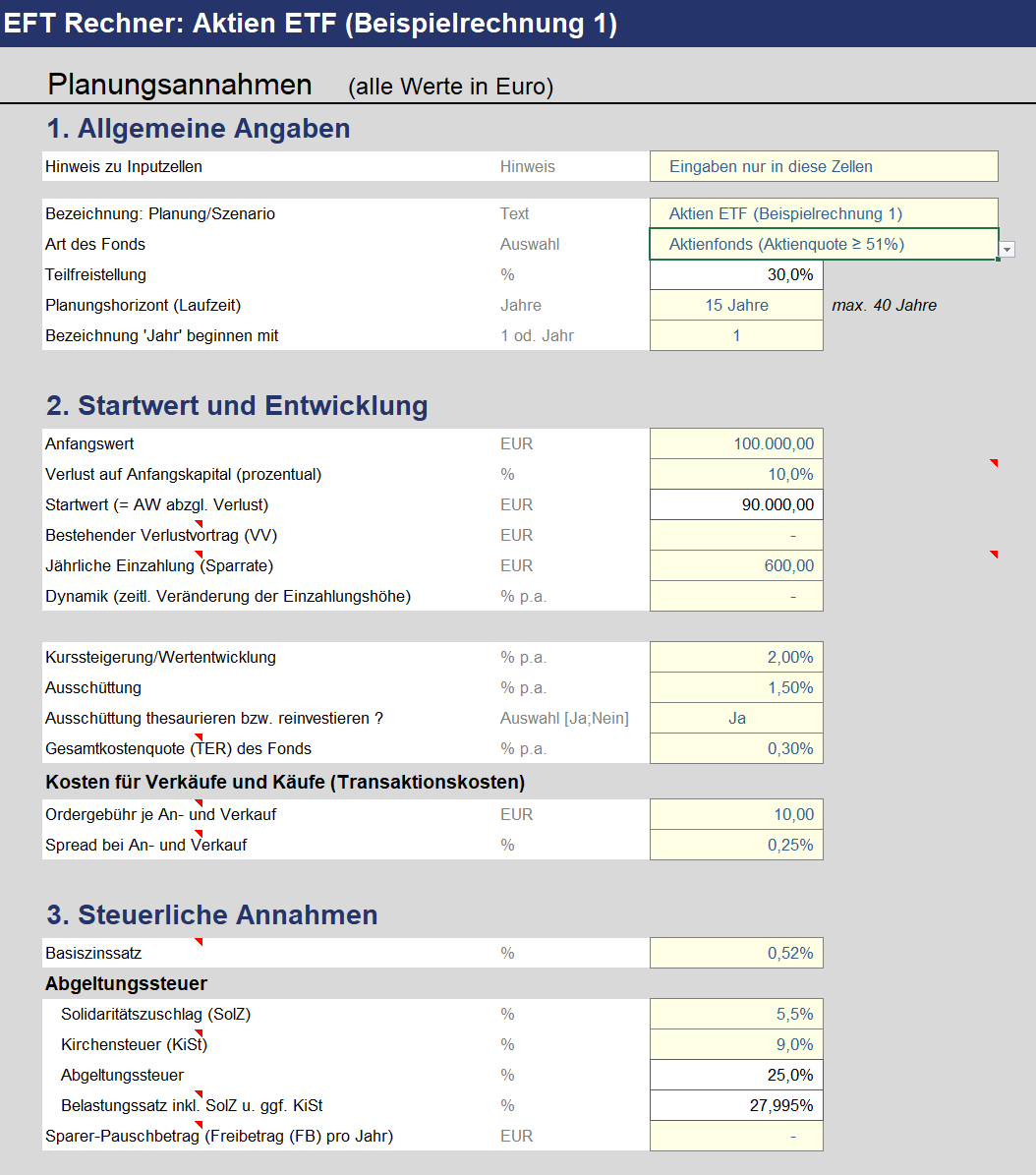
Task: Click comment marker on Bestehender Verlustvortrag label
Action: (199, 524)
